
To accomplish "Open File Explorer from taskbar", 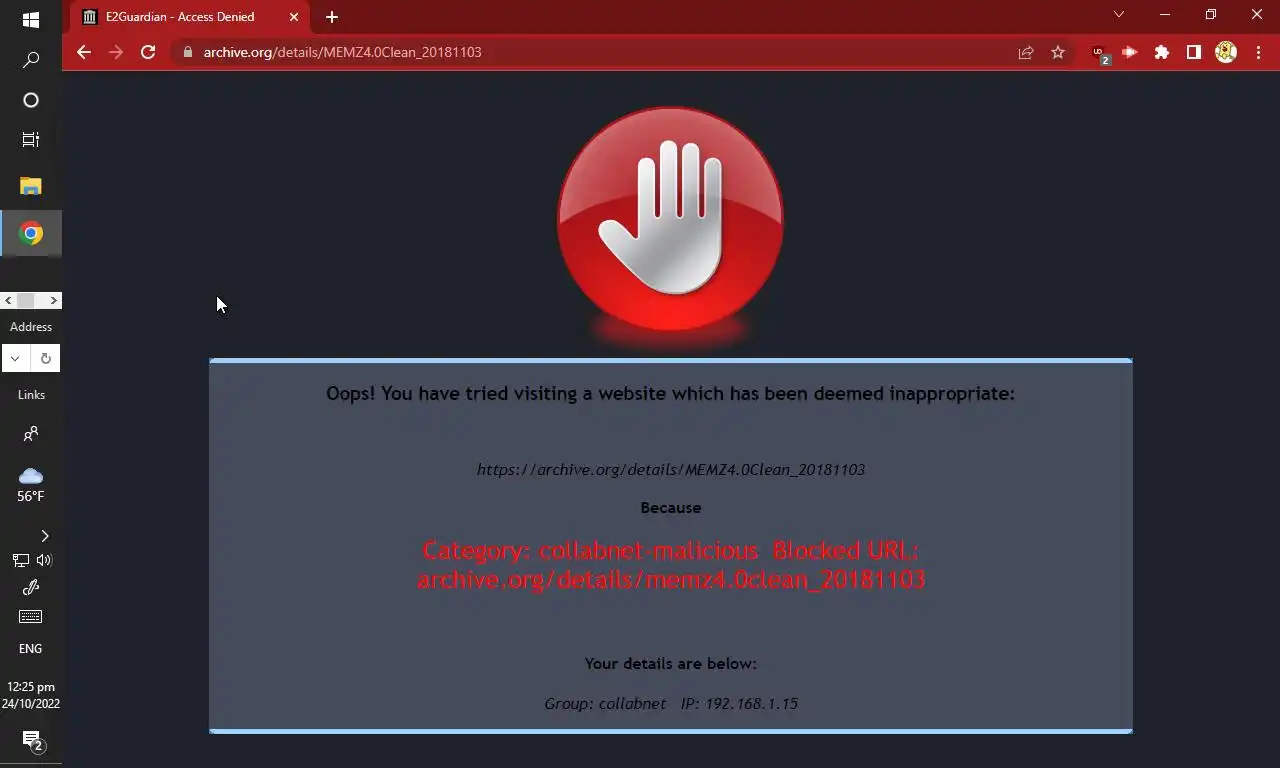I will 31,186.
